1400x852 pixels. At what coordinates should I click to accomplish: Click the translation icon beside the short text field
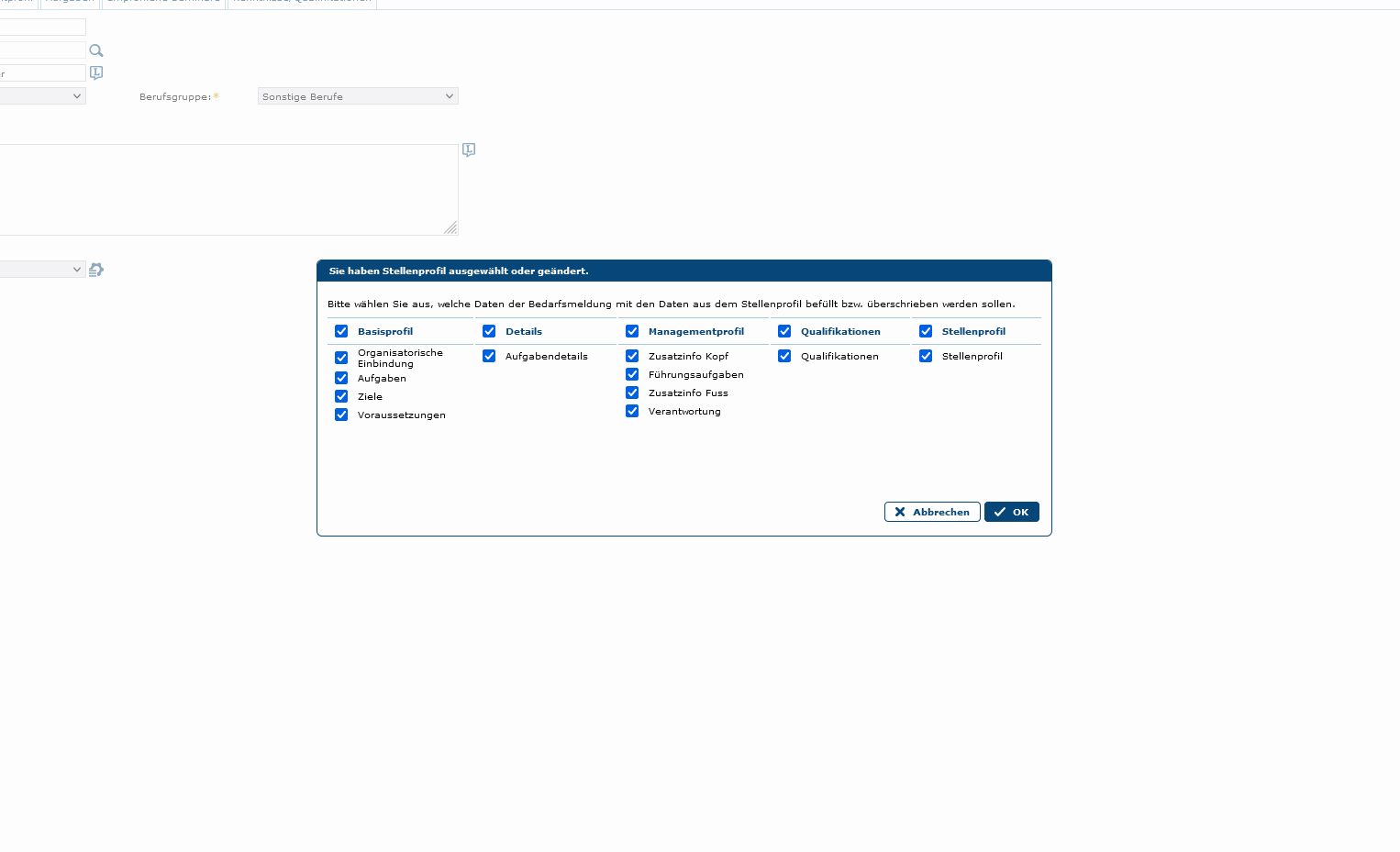tap(96, 72)
